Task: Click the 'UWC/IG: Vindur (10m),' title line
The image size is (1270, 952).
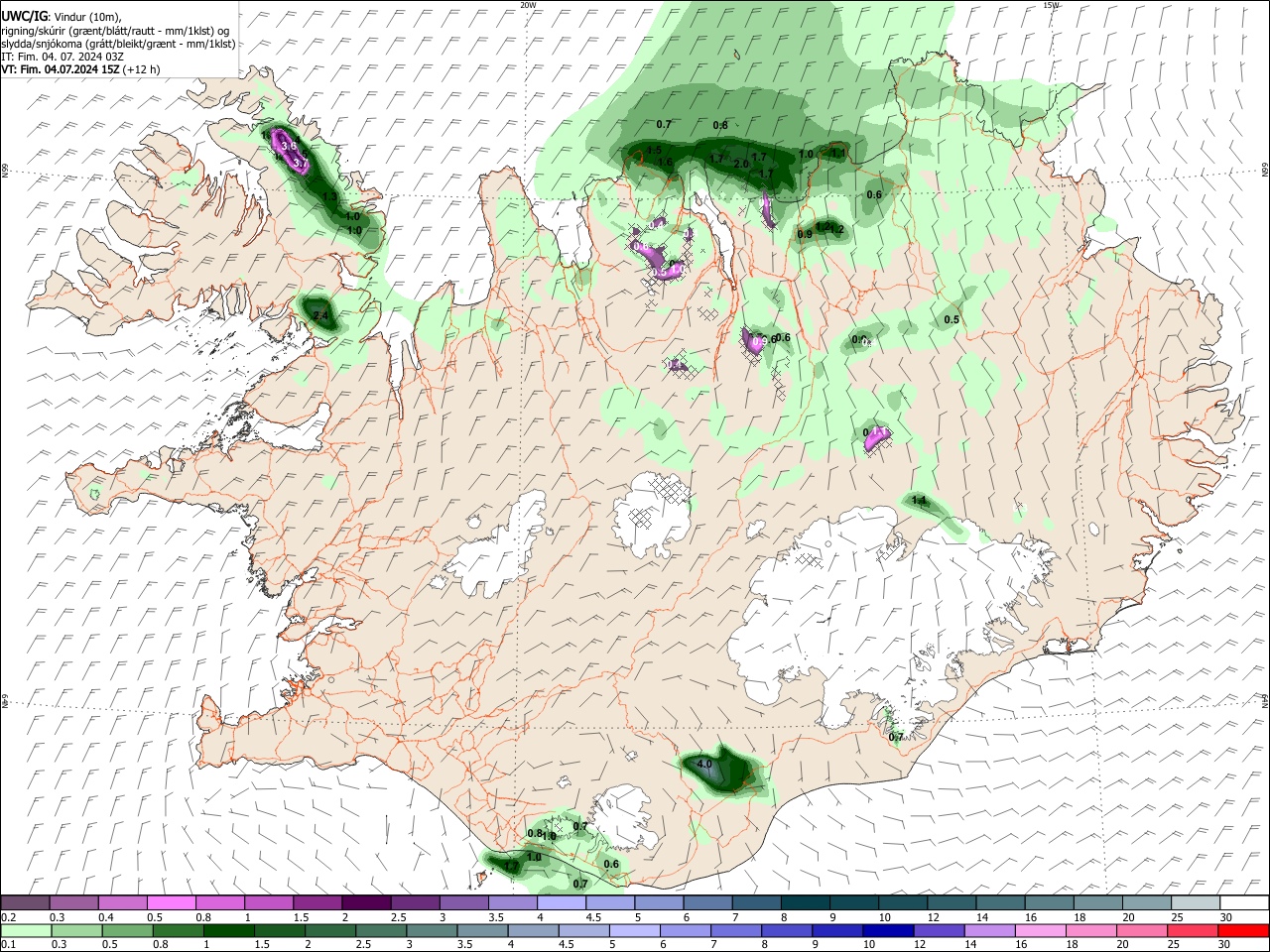Action: tap(62, 17)
